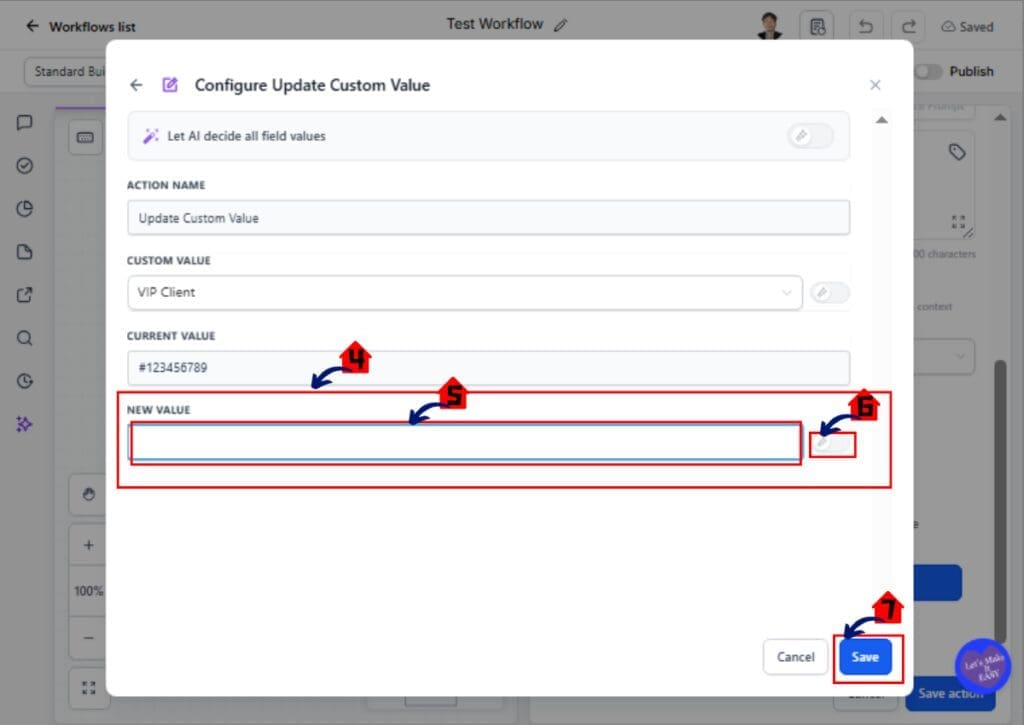Go back to Workflows list
This screenshot has width=1024, height=725.
[x=80, y=27]
